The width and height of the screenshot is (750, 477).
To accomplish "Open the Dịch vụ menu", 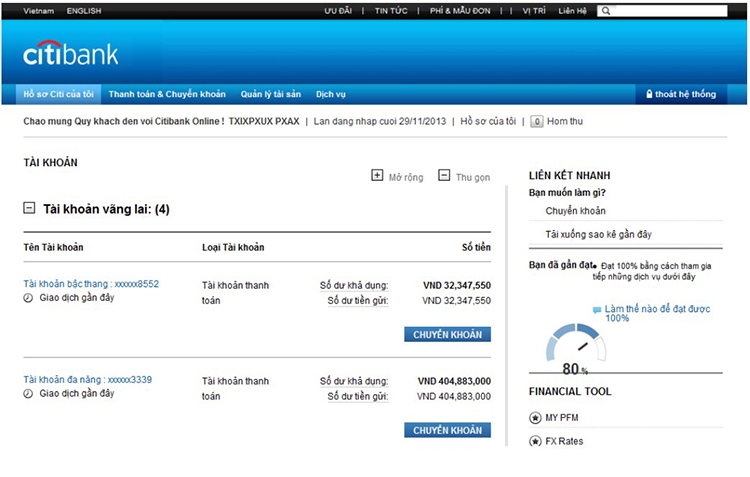I will [x=331, y=94].
